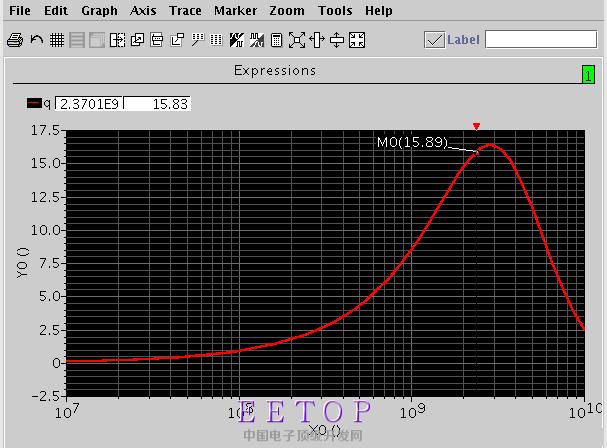Image resolution: width=607 pixels, height=448 pixels.
Task: Click the inward-arrows fit icon
Action: point(357,40)
